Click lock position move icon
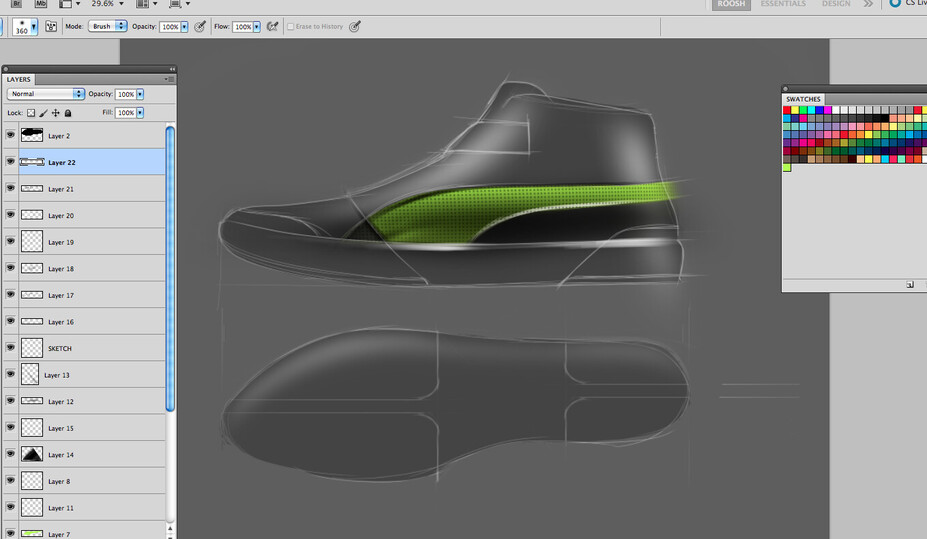This screenshot has width=927, height=539. click(x=55, y=113)
